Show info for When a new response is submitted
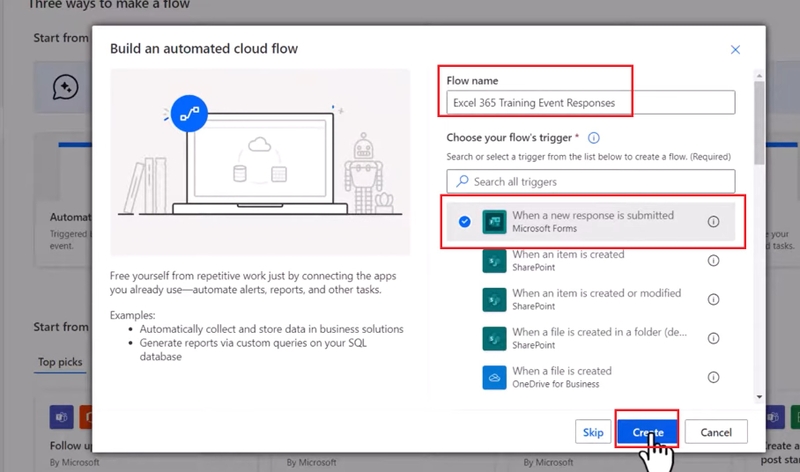 [713, 221]
